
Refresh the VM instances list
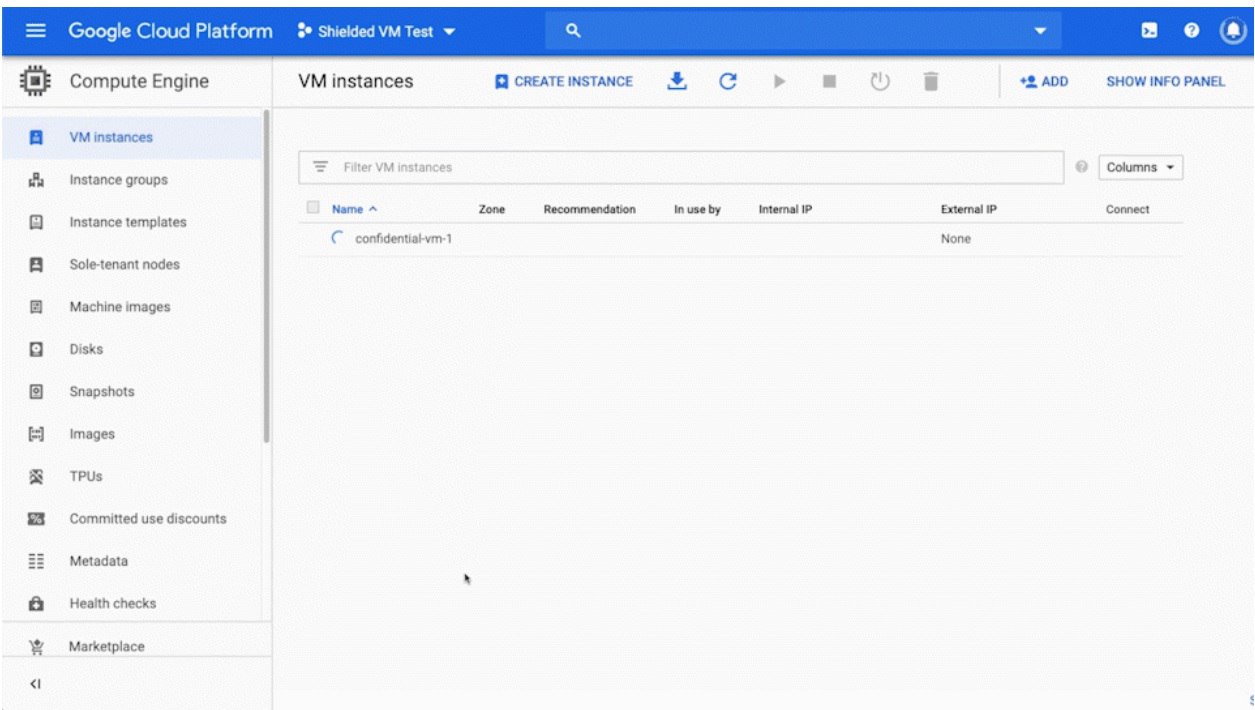(x=729, y=81)
